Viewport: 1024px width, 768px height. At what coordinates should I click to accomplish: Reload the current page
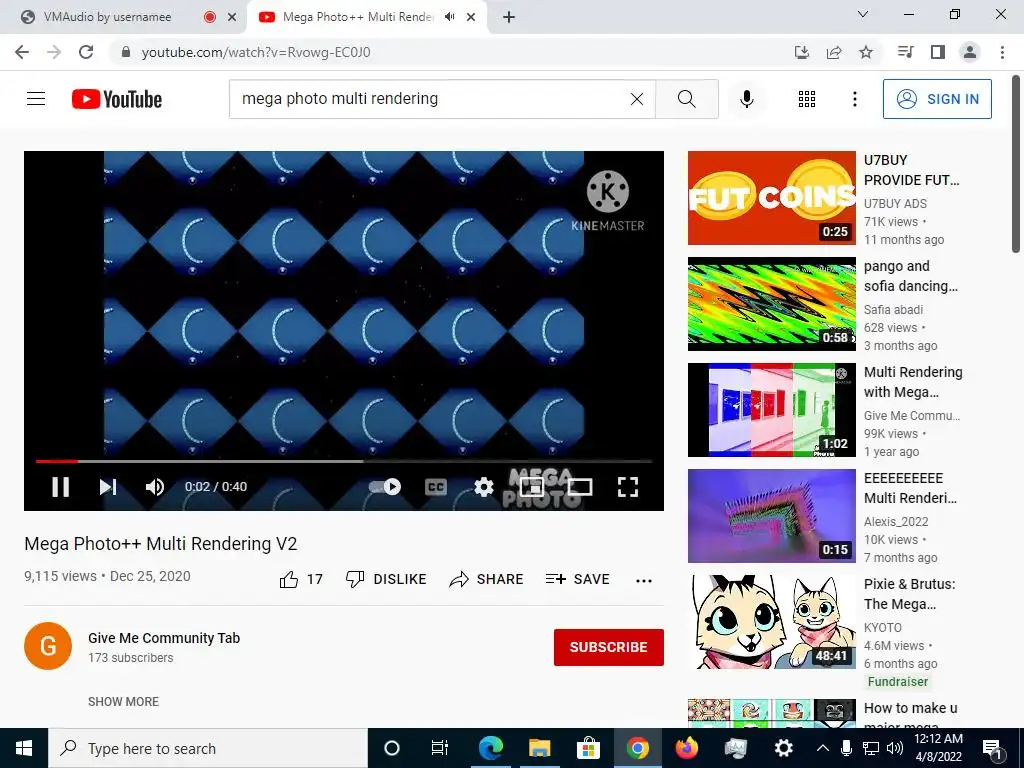coord(86,52)
